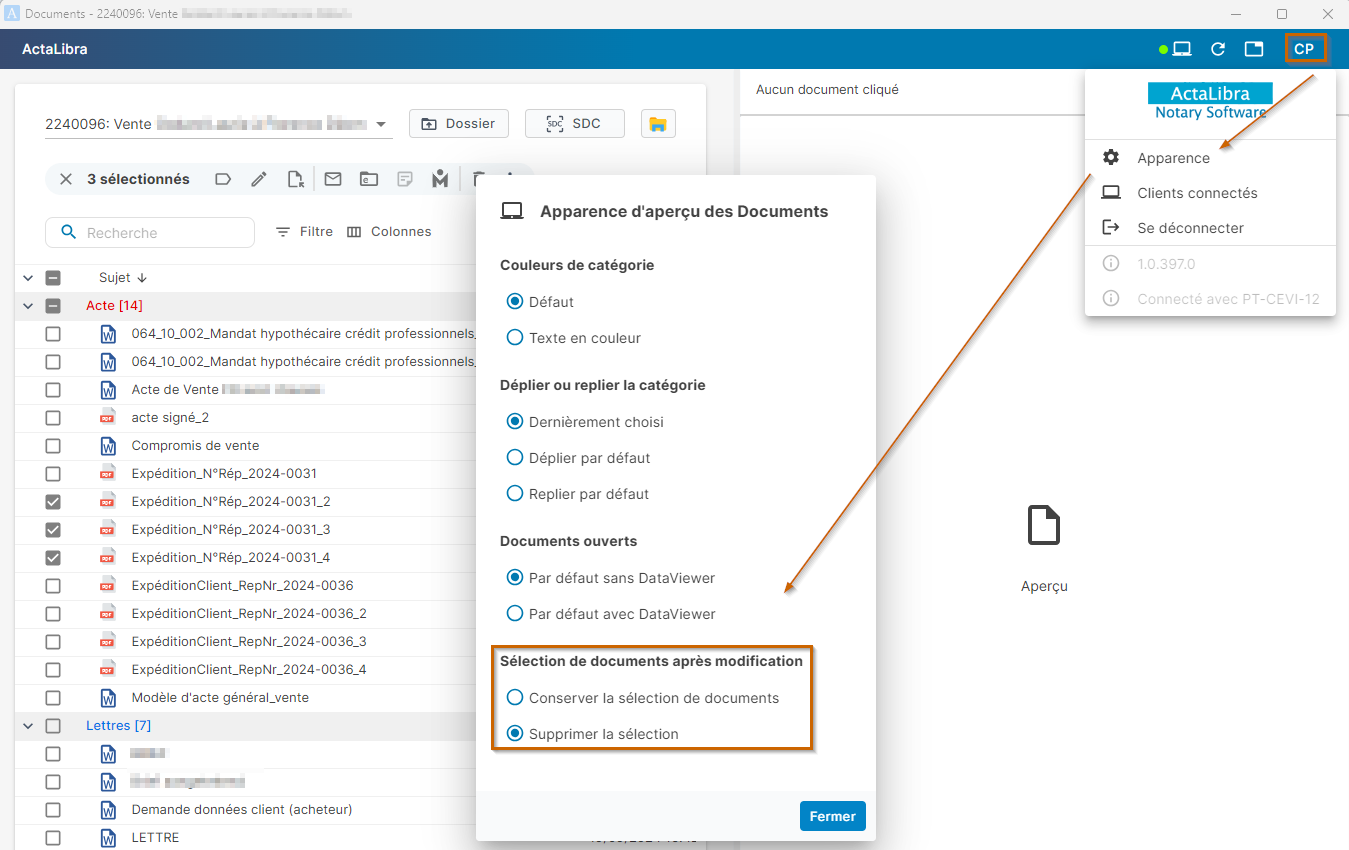Click the Sujet column header
The height and width of the screenshot is (850, 1349).
click(x=115, y=278)
